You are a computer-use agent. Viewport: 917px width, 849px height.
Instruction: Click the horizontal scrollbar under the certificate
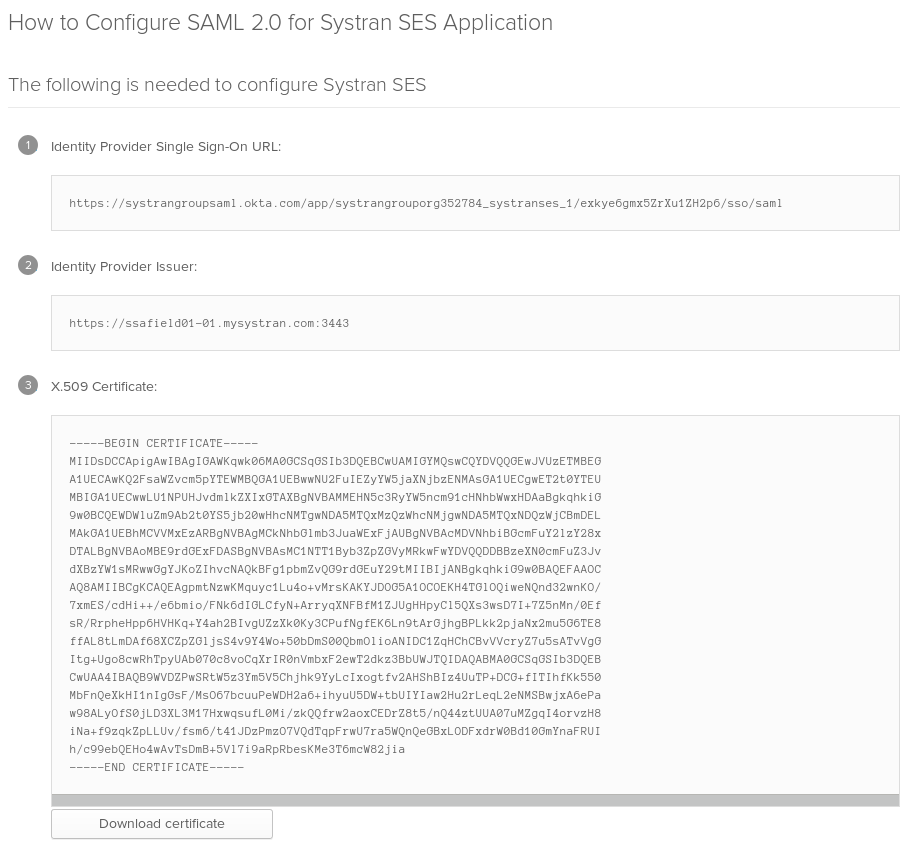tap(475, 800)
